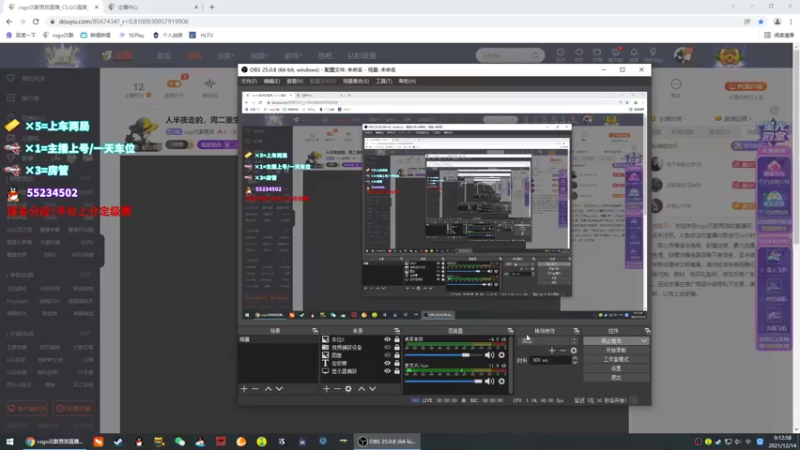Click 工作室模式 button in OBS controls
This screenshot has height=450, width=800.
[x=616, y=359]
